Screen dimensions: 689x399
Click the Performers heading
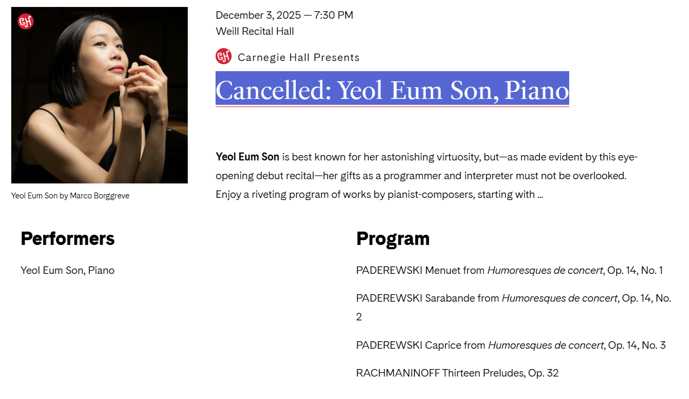68,239
